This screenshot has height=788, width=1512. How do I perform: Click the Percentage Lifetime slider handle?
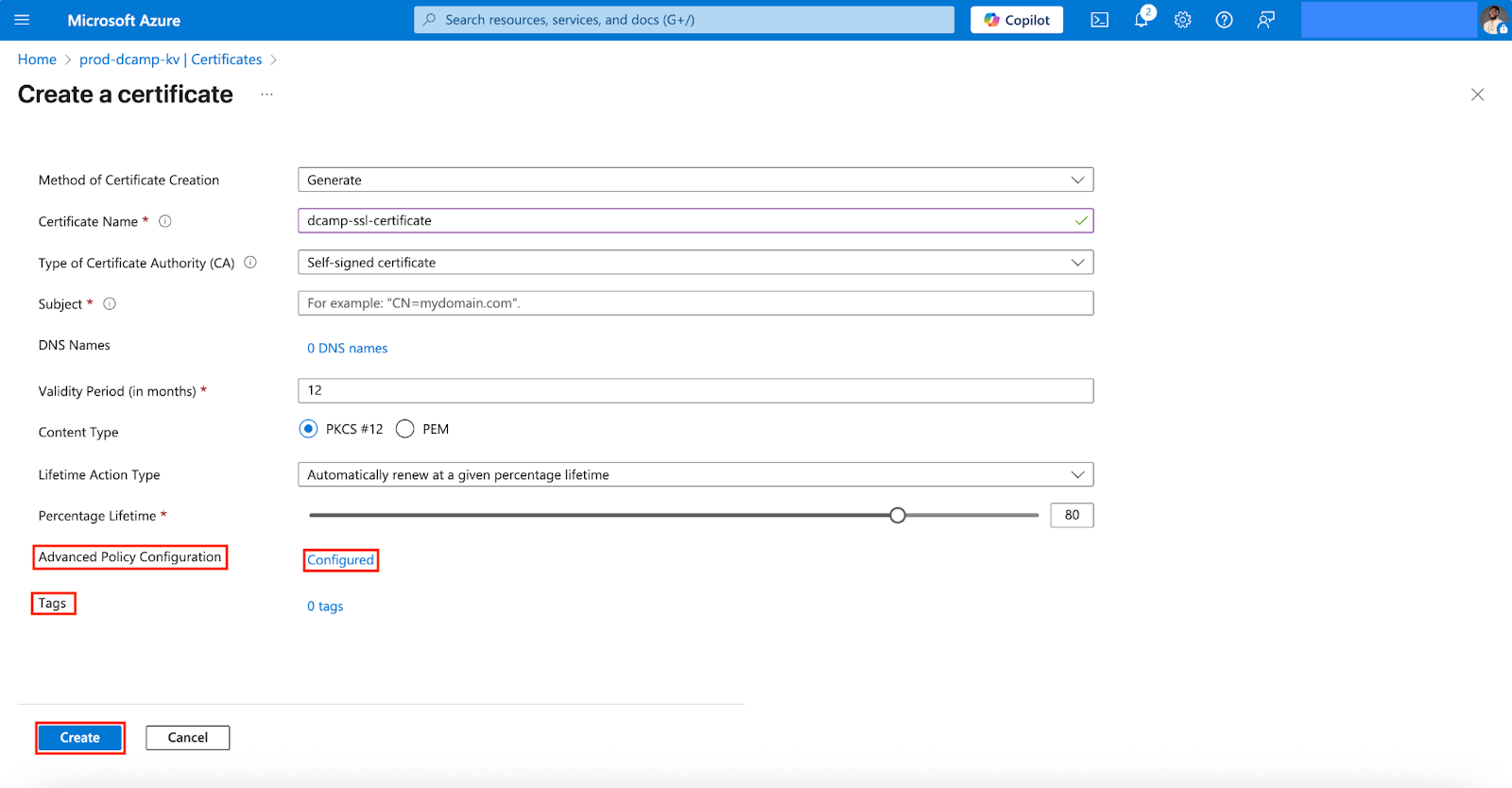click(898, 515)
